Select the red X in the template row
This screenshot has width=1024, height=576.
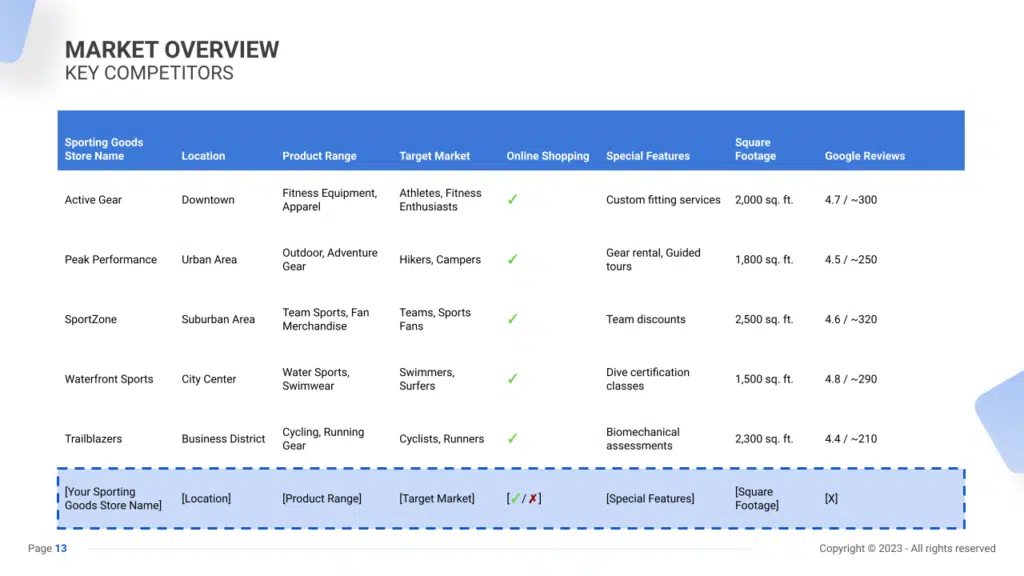coord(532,498)
